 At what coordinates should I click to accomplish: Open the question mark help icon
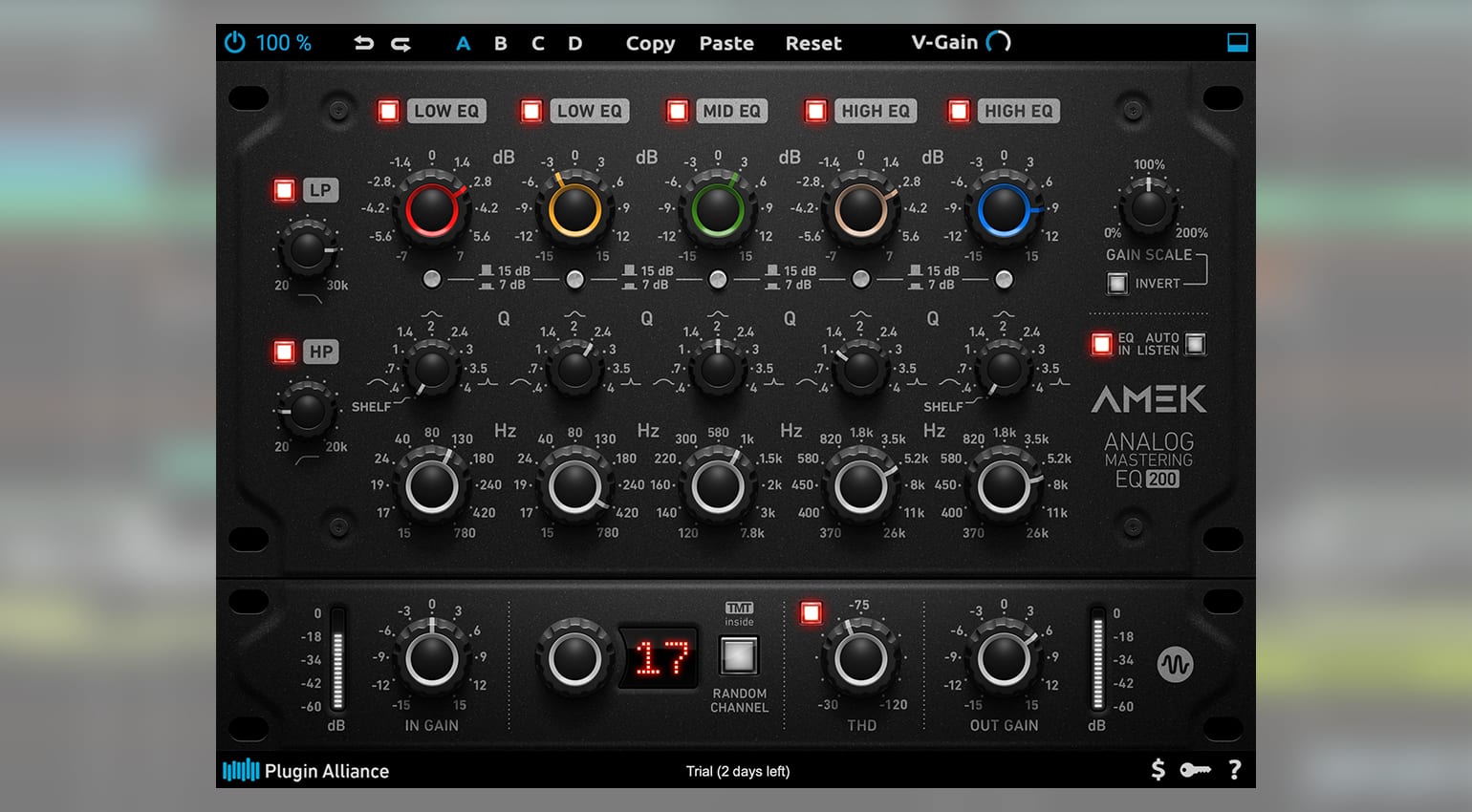[1234, 769]
